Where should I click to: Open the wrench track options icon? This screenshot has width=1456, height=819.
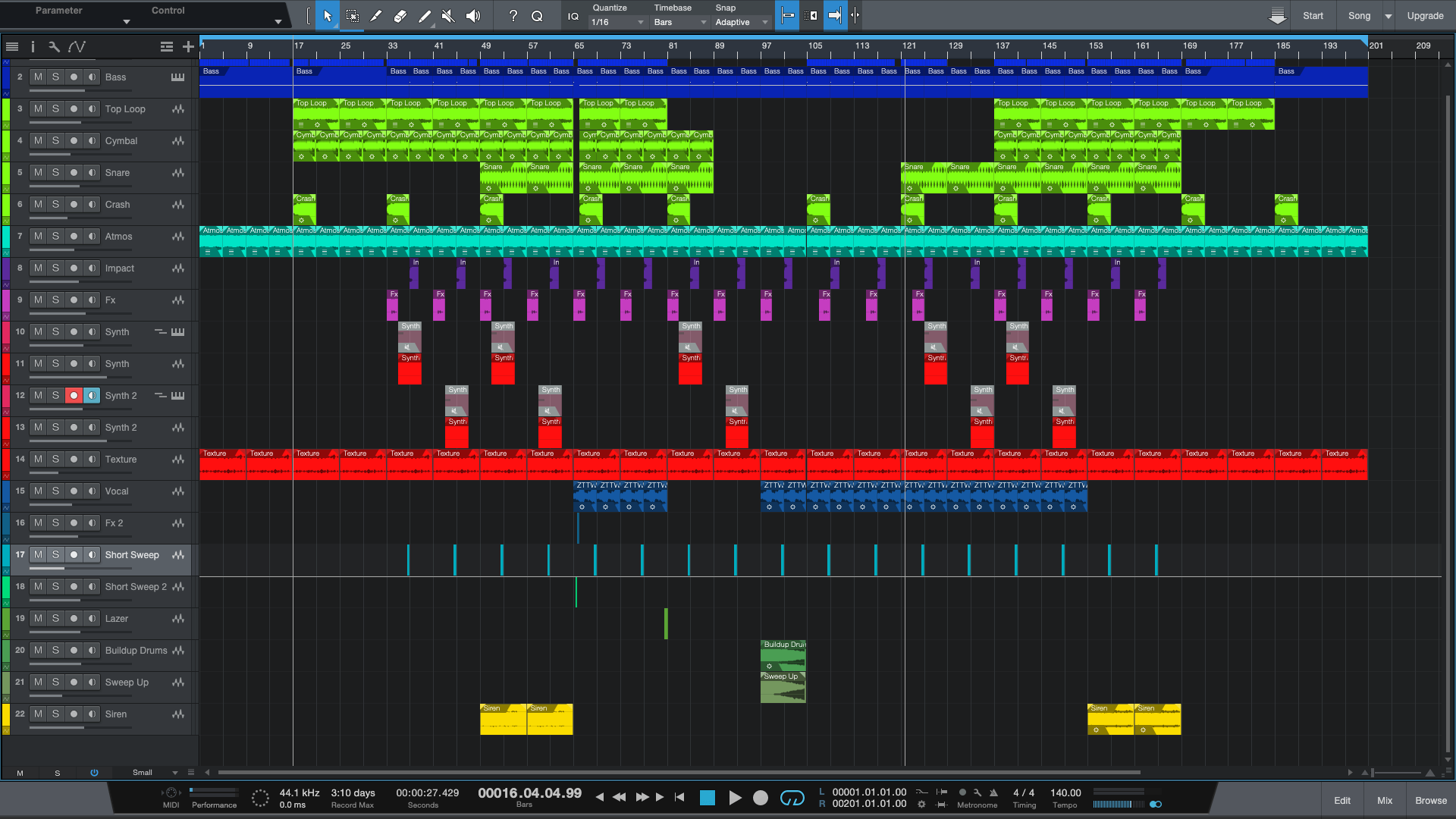click(54, 47)
